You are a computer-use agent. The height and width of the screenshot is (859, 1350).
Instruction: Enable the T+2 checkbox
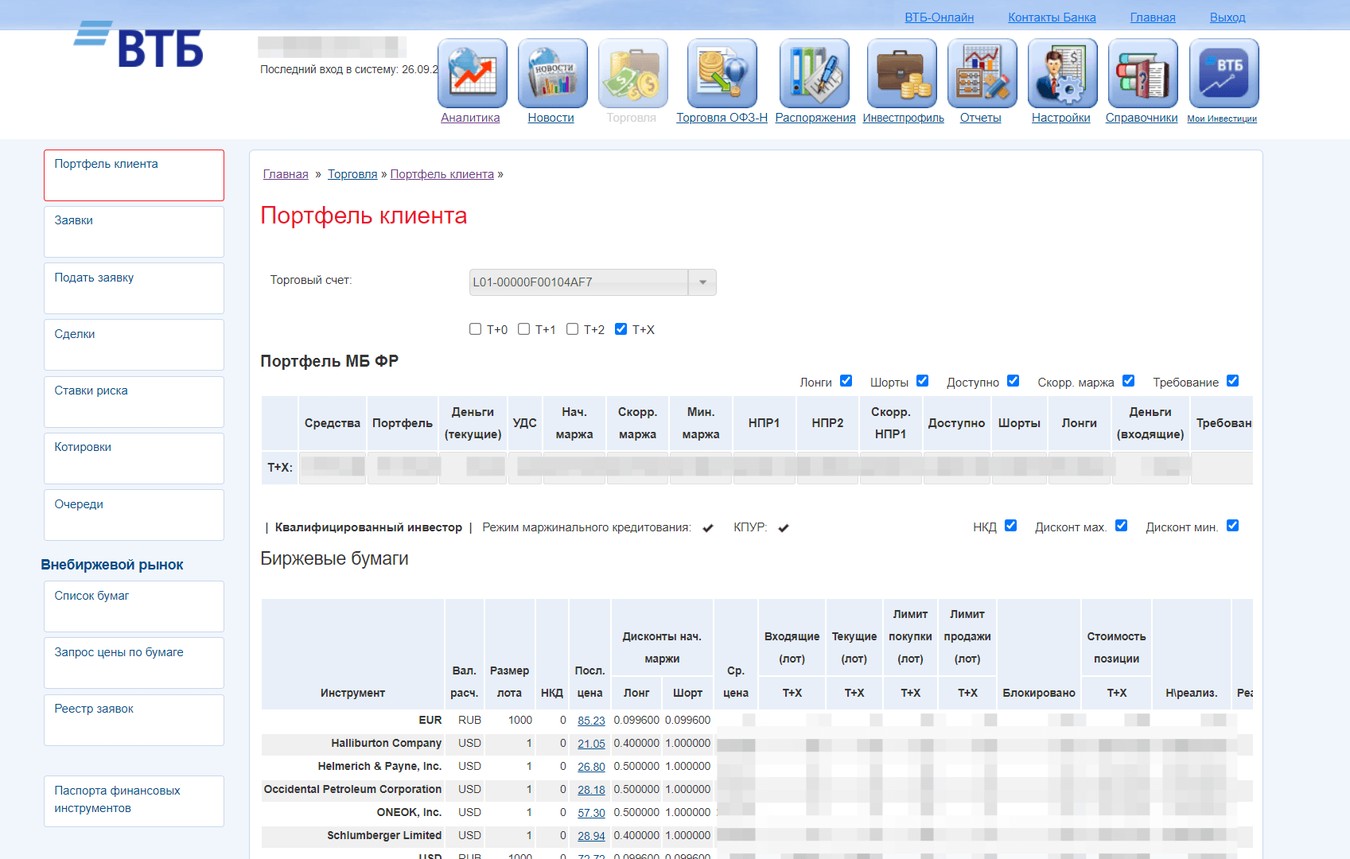pos(572,329)
